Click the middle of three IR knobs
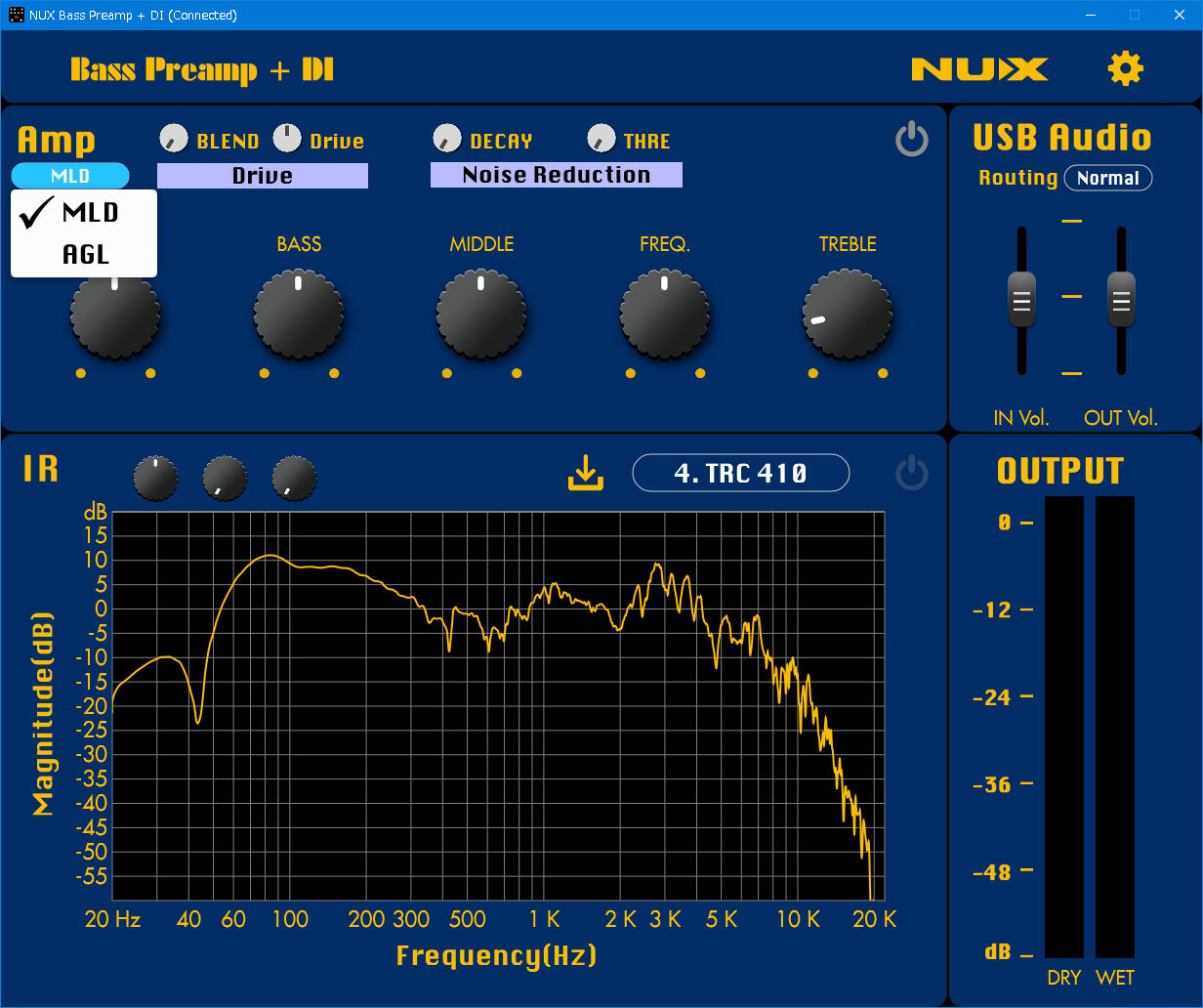Viewport: 1203px width, 1008px height. 226,478
